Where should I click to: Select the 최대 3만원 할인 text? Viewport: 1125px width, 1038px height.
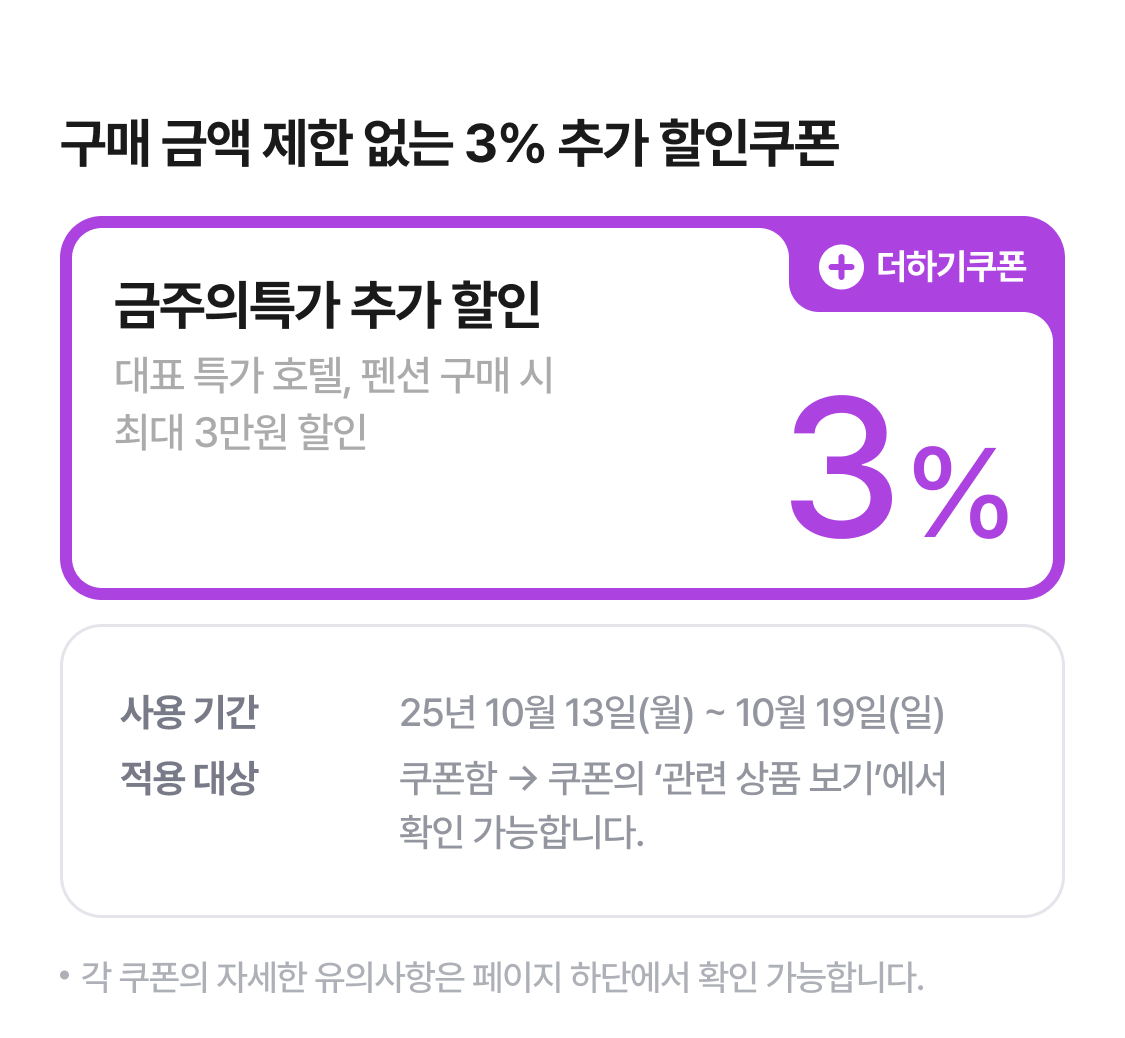(x=241, y=431)
